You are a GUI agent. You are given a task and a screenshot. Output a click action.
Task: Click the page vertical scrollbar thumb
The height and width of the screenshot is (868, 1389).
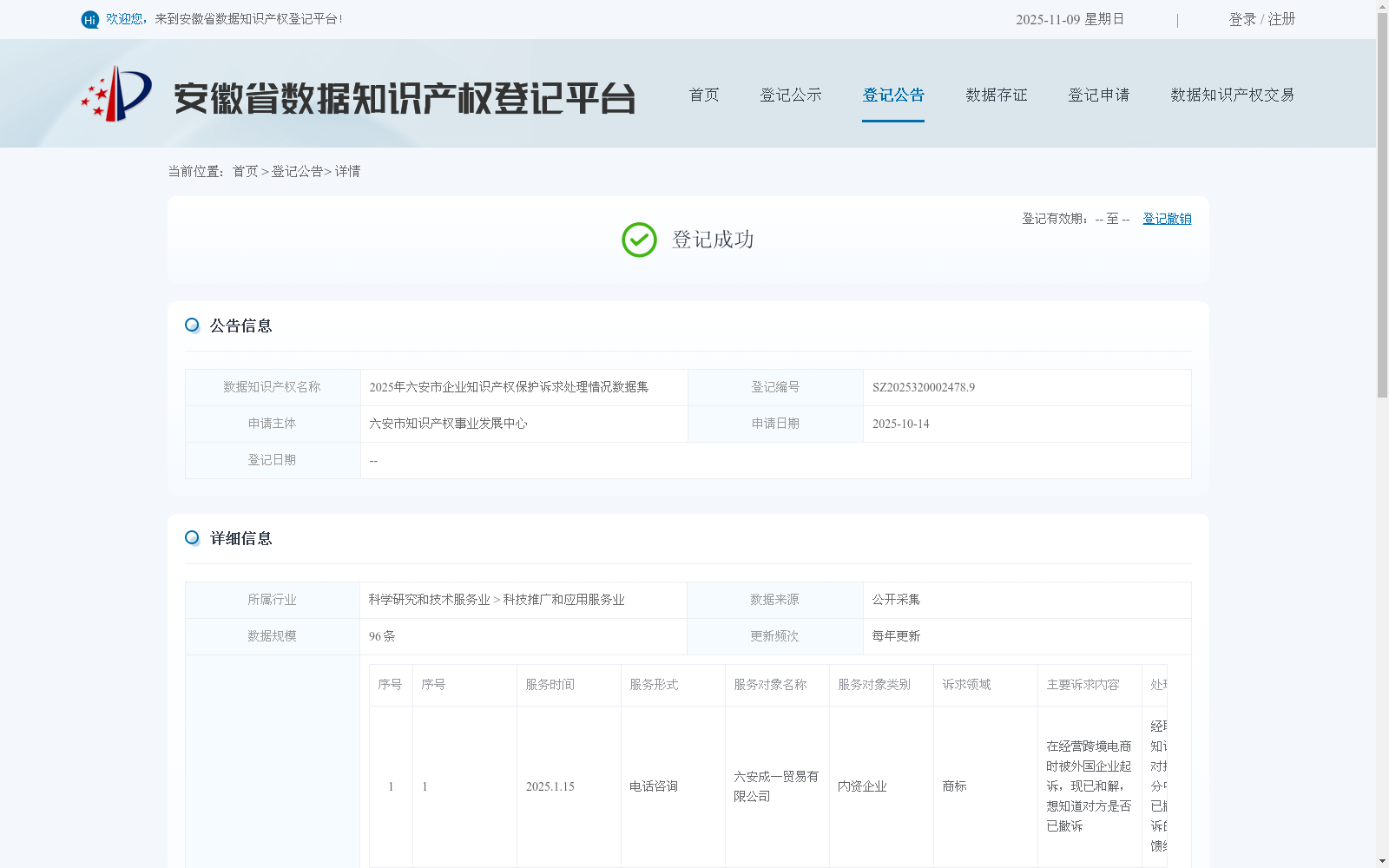[1382, 205]
